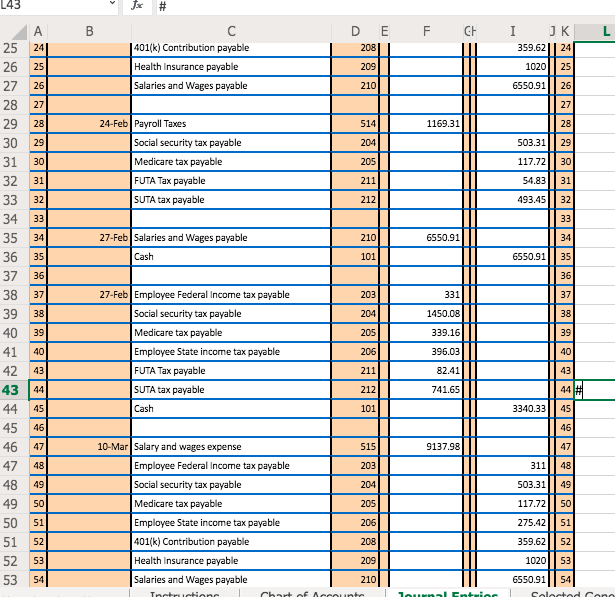
Task: Click the 'Employee Federal Income tax payable' cell in row 38
Action: (x=231, y=295)
